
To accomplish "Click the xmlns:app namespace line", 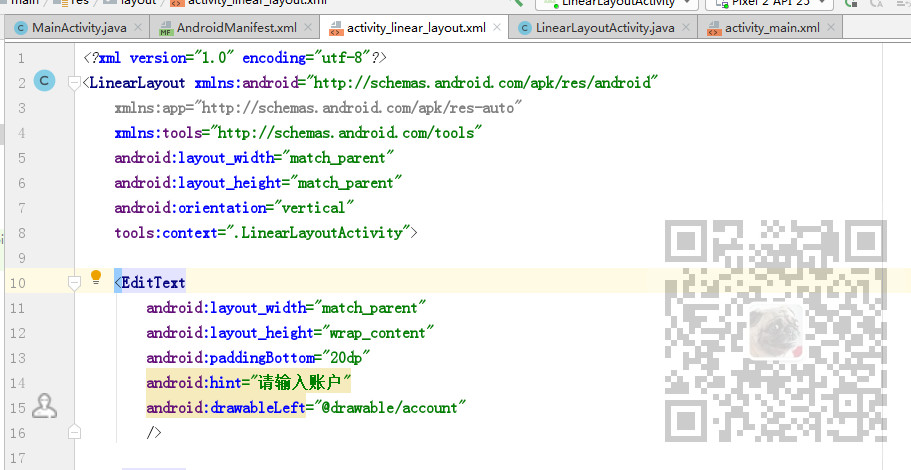I will pos(318,107).
